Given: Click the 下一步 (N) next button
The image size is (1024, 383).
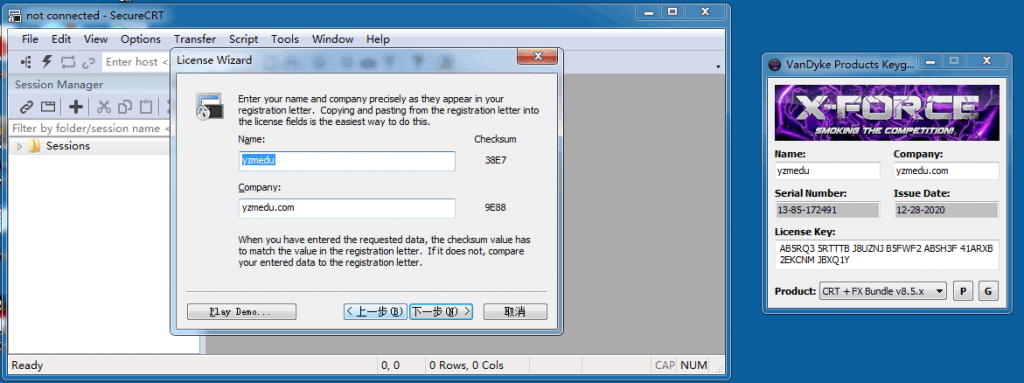Looking at the screenshot, I should pos(441,312).
